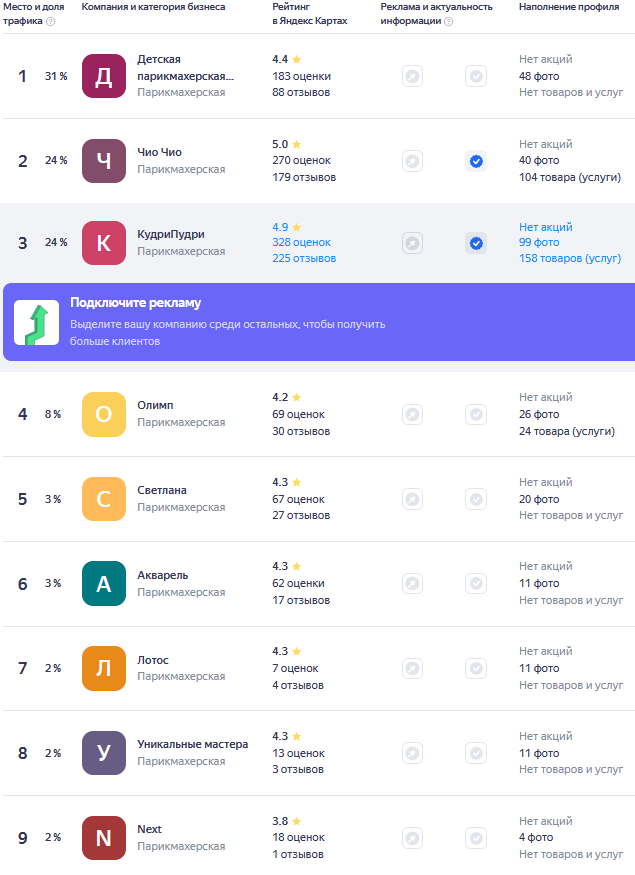Click the blue verified checkmark for Чио Чио
Image resolution: width=635 pixels, height=875 pixels.
476,161
